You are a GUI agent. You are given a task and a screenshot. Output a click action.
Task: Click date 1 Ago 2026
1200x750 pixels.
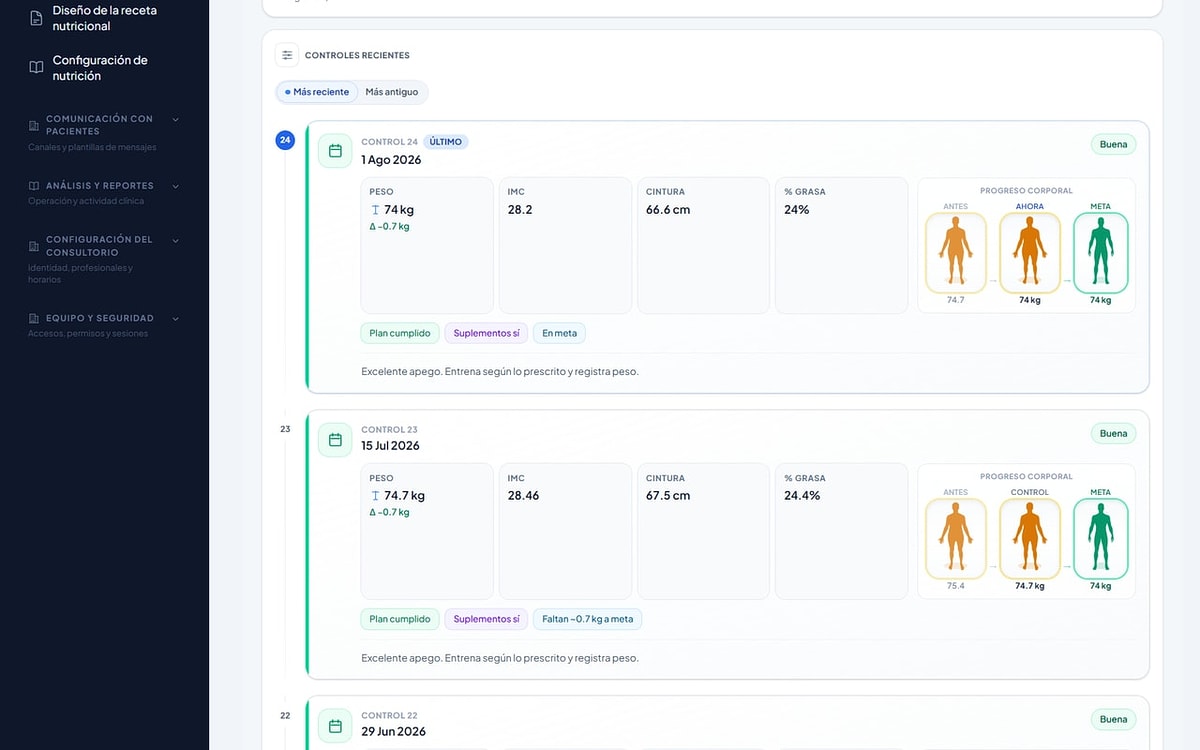[x=391, y=160]
